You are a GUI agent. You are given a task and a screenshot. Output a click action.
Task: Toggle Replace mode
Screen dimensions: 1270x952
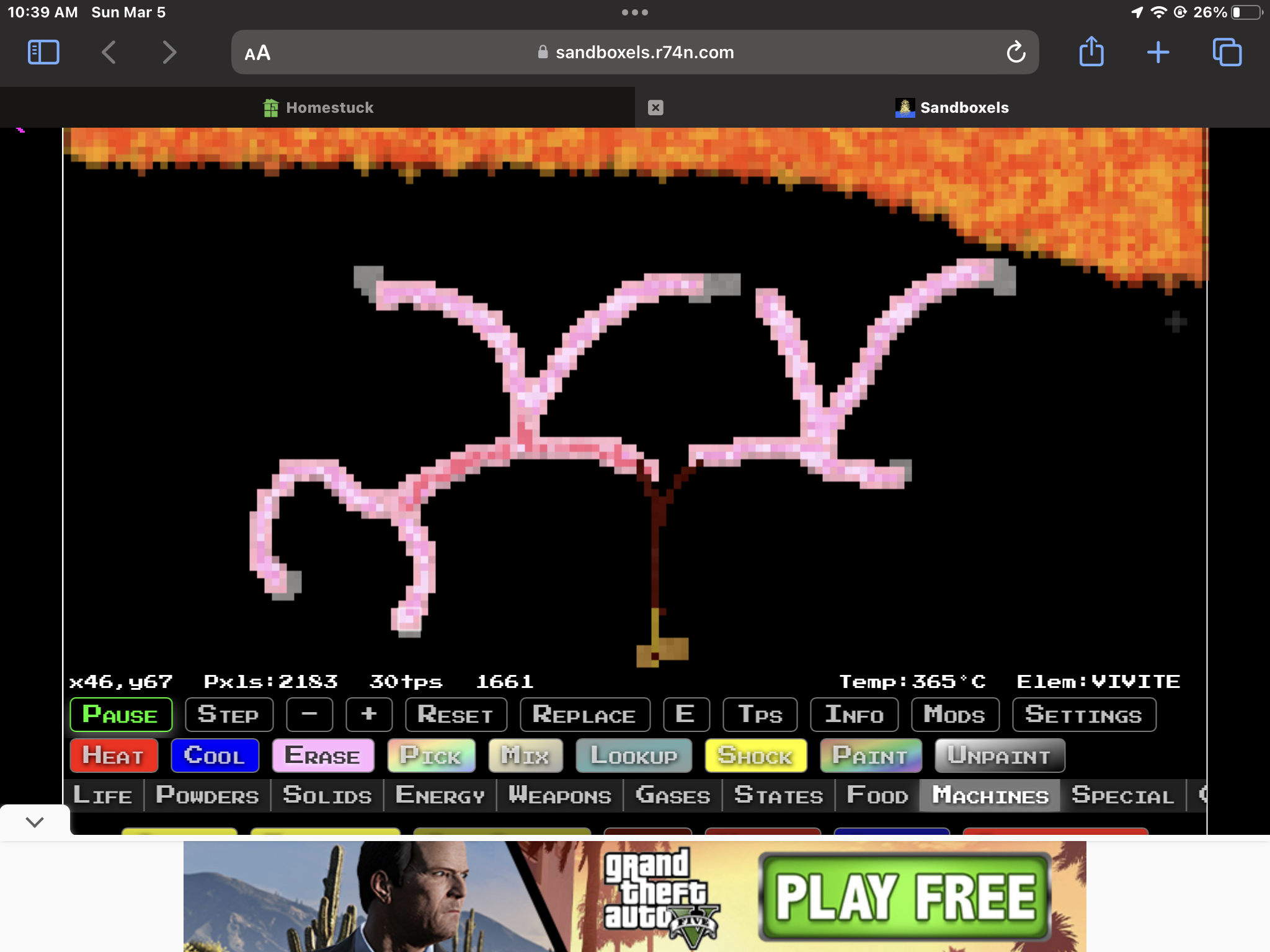[584, 715]
